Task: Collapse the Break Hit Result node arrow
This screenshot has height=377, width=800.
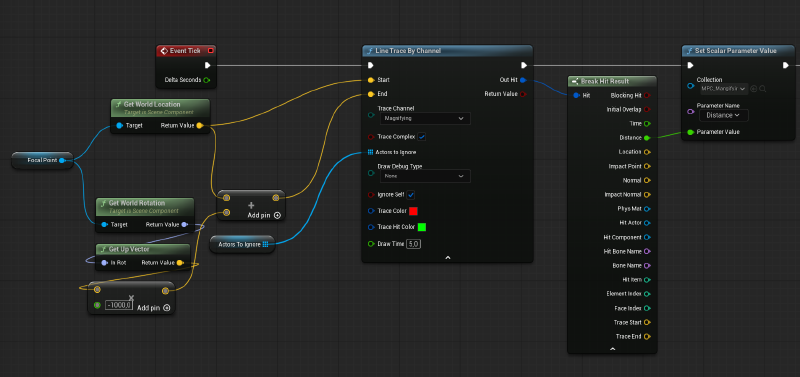Action: pos(612,349)
